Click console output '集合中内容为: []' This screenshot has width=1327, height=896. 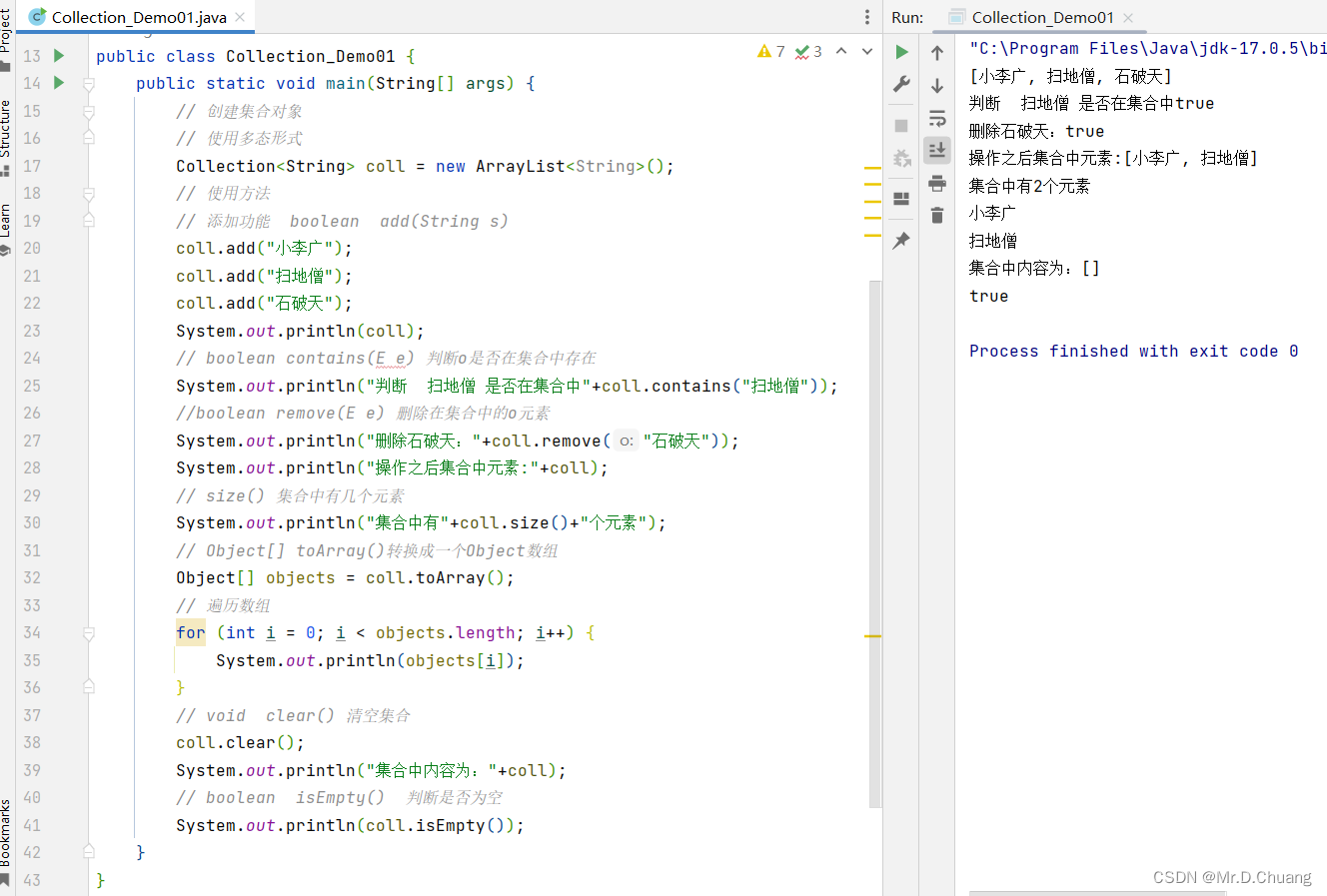[1034, 268]
